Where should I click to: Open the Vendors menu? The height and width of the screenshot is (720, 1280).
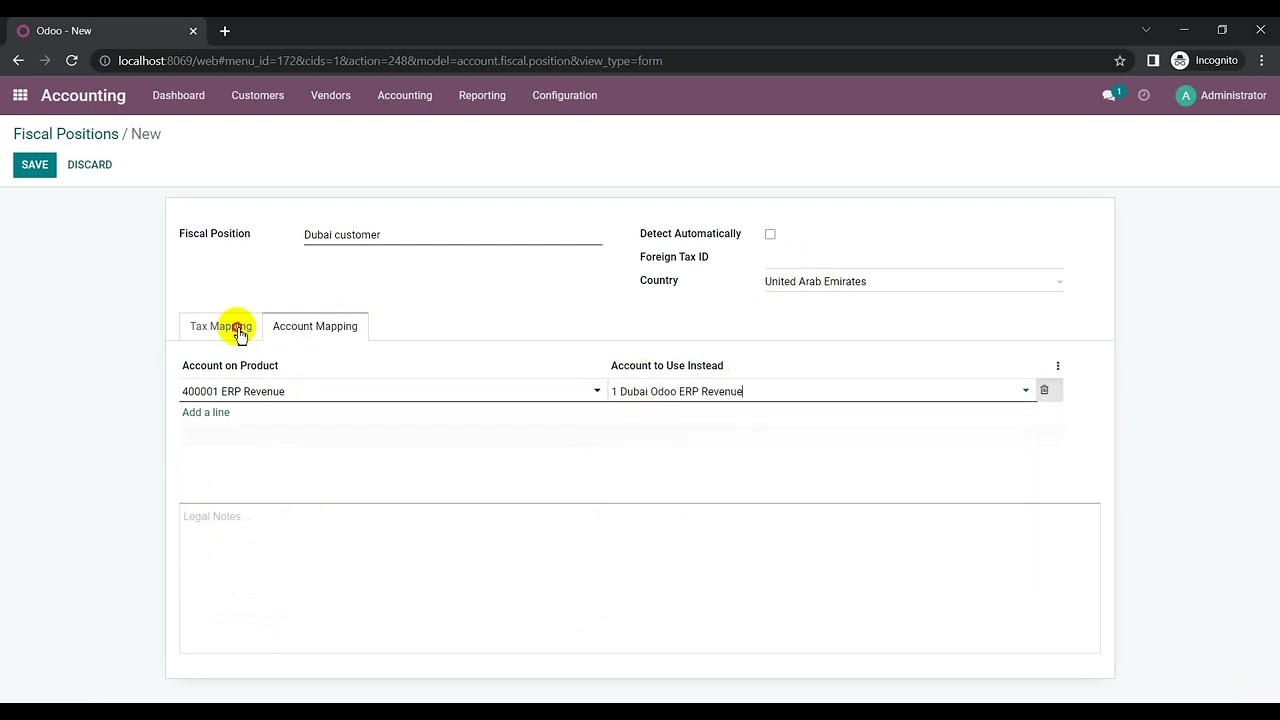330,95
